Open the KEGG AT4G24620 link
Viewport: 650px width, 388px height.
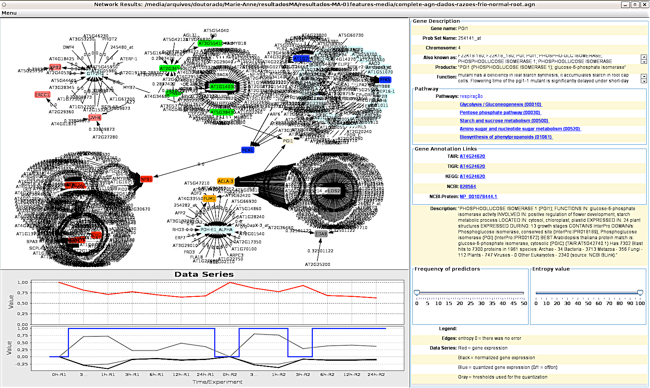point(472,177)
